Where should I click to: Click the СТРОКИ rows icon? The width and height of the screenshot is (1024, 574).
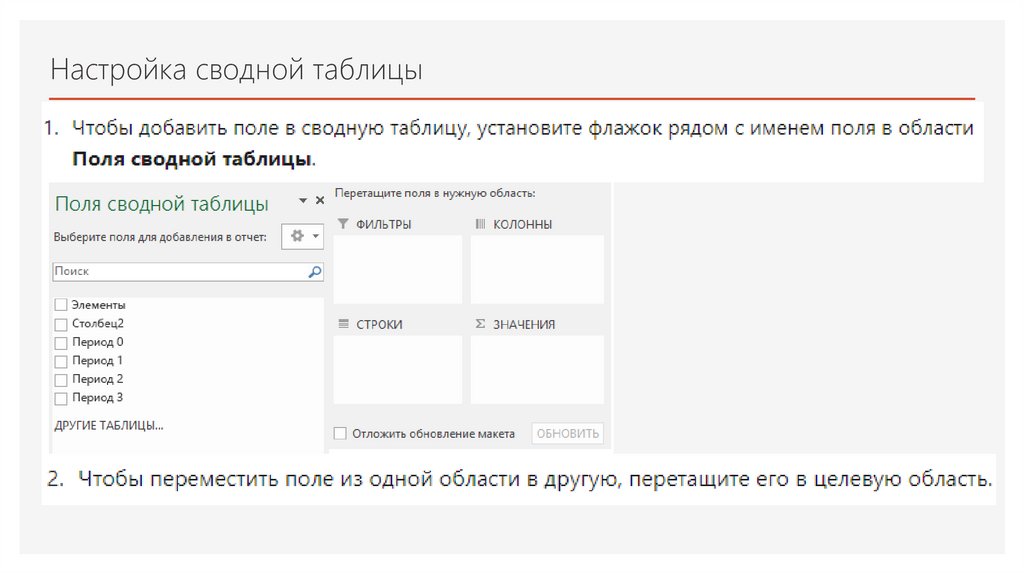pos(344,324)
